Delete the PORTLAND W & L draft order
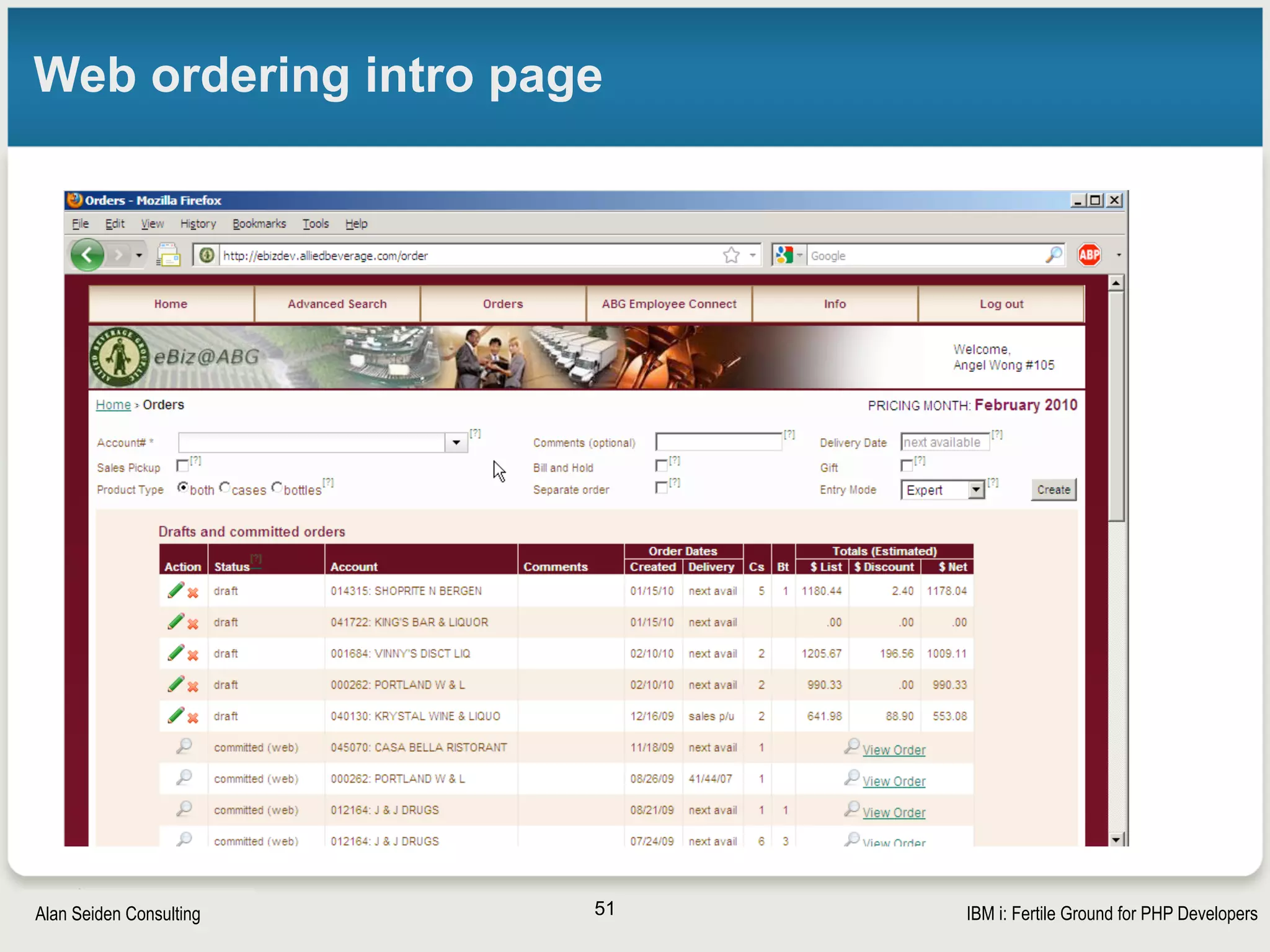This screenshot has height=952, width=1270. [x=193, y=686]
